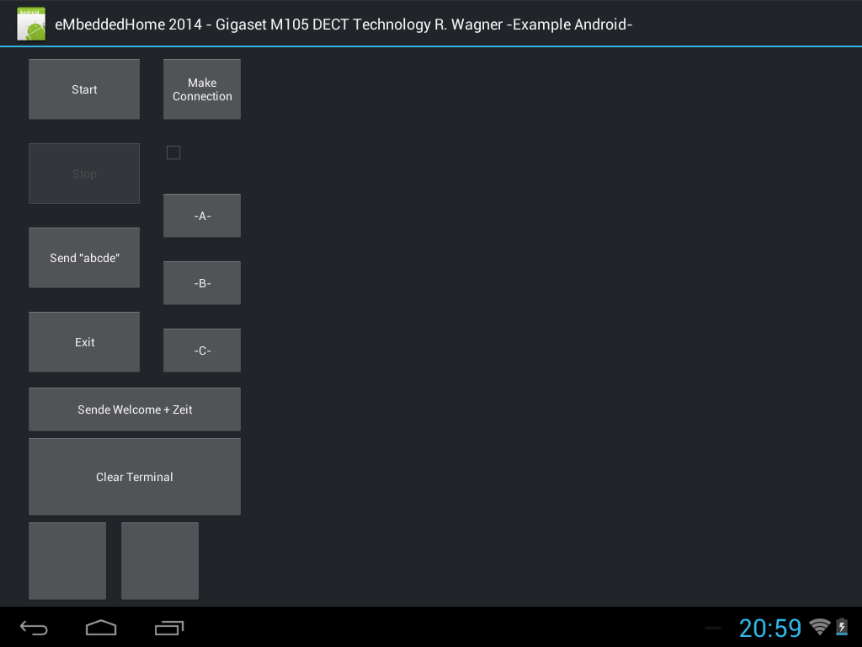The height and width of the screenshot is (647, 862).
Task: Tap the 20:59 clock in status bar
Action: [x=770, y=628]
